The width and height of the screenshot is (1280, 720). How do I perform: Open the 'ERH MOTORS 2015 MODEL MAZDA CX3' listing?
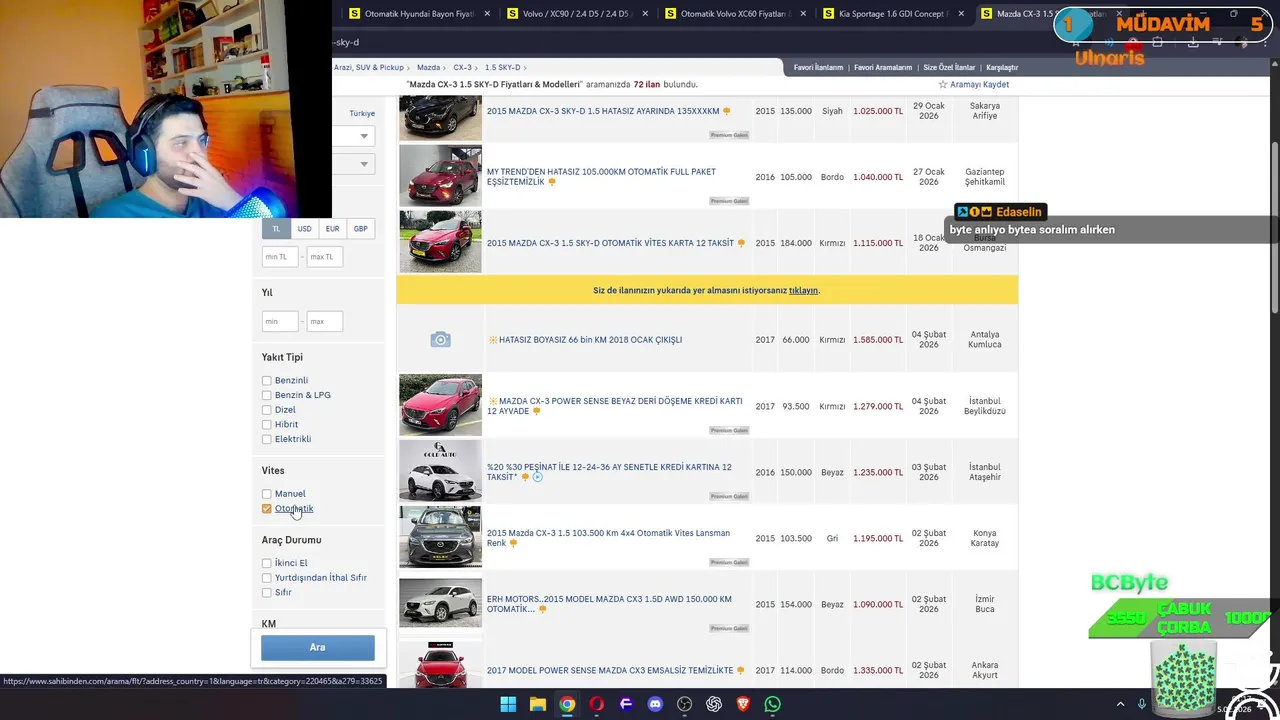[x=609, y=604]
